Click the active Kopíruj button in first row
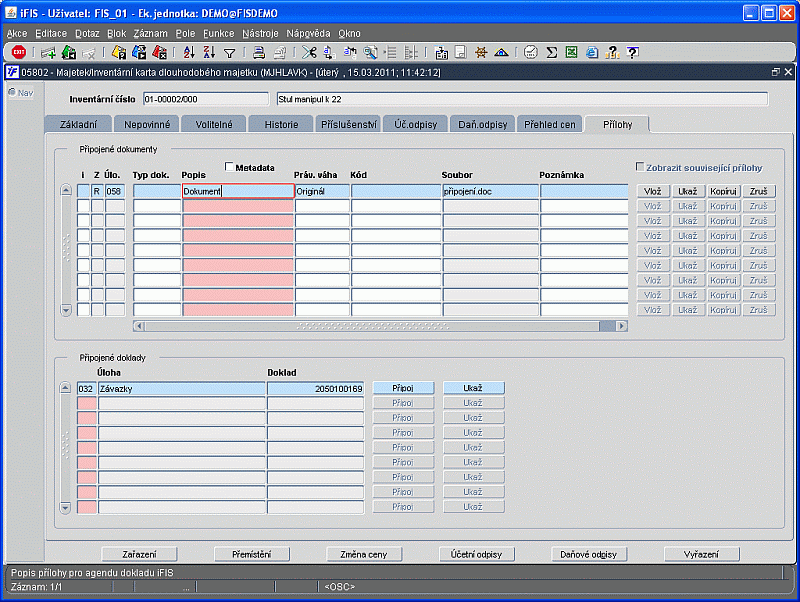The width and height of the screenshot is (800, 602). pyautogui.click(x=723, y=191)
